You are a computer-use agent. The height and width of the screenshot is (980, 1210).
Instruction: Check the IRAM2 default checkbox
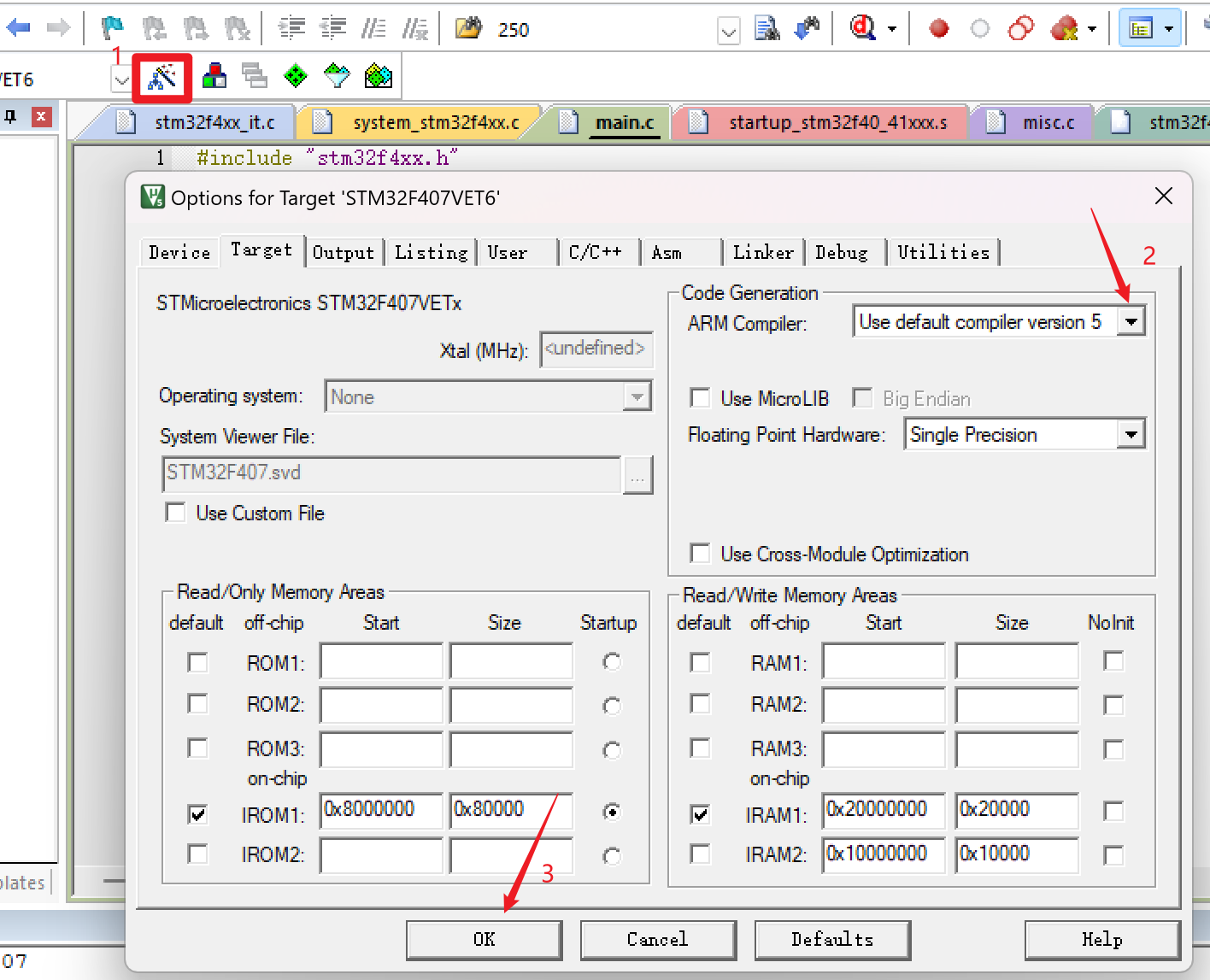click(701, 854)
